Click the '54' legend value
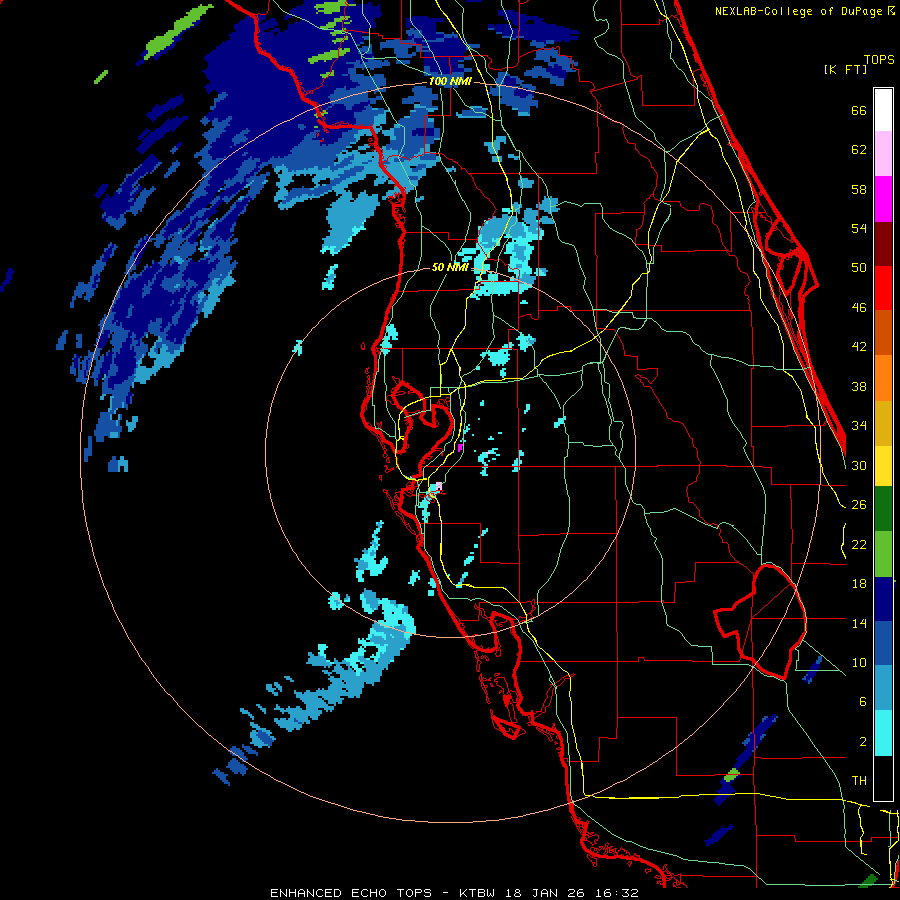 pyautogui.click(x=859, y=228)
